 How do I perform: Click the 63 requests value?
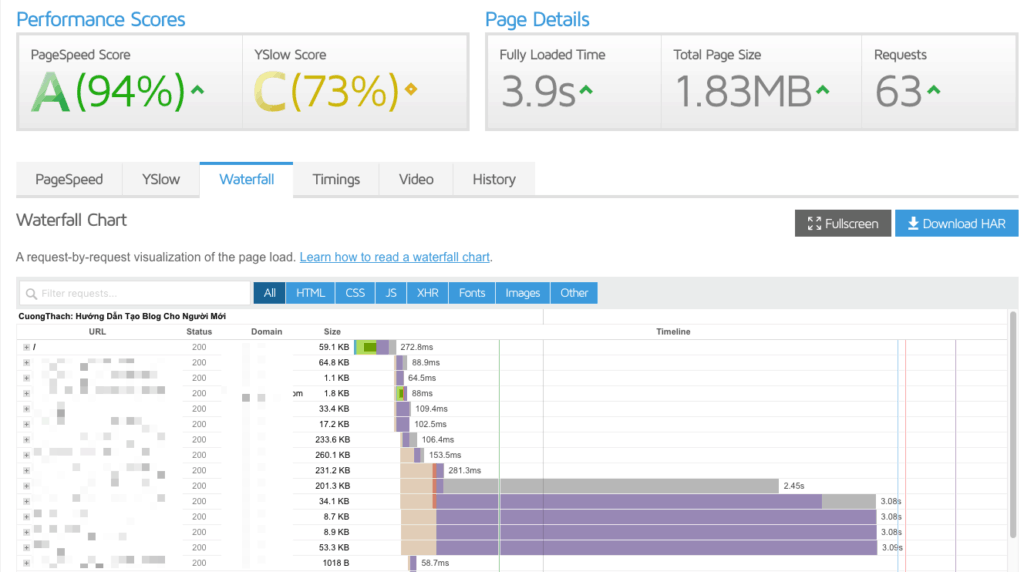point(898,91)
